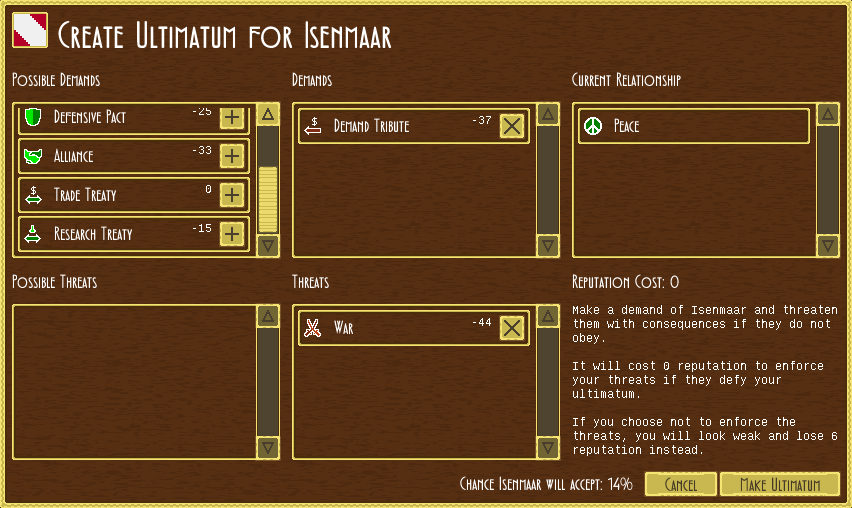Remove the Demand Tribute demand

point(512,126)
